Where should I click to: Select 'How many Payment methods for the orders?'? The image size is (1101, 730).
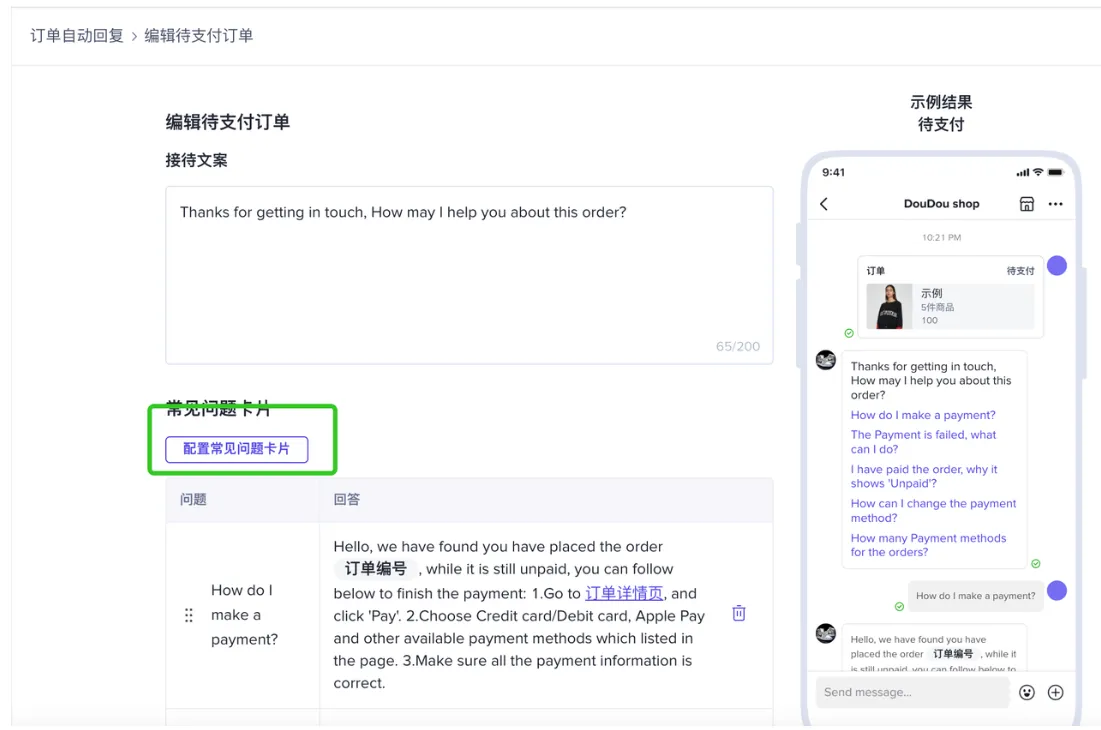point(928,545)
